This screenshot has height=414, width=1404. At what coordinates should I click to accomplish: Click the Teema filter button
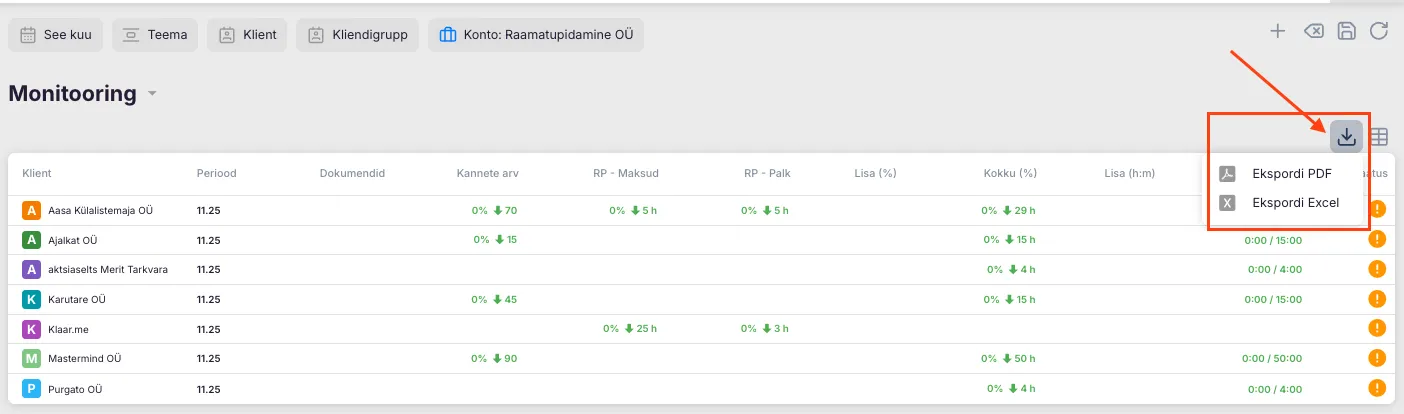tap(155, 35)
